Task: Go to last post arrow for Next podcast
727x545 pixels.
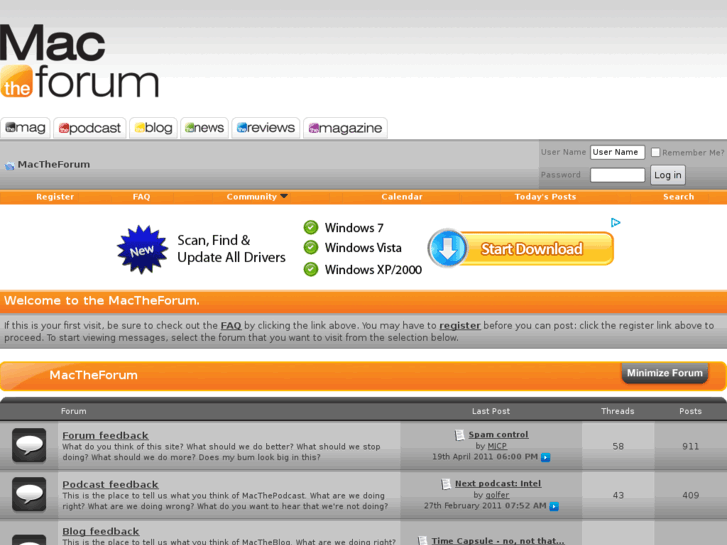Action: pyautogui.click(x=554, y=507)
